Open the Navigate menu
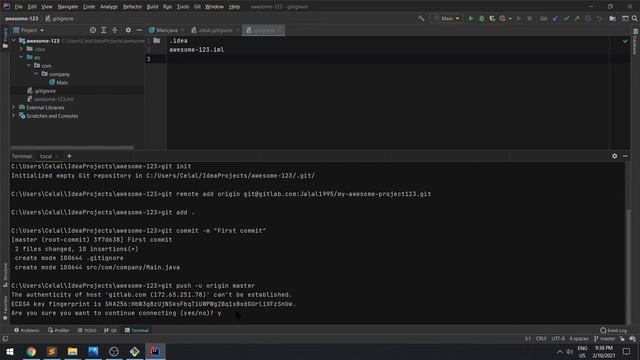 click(68, 7)
